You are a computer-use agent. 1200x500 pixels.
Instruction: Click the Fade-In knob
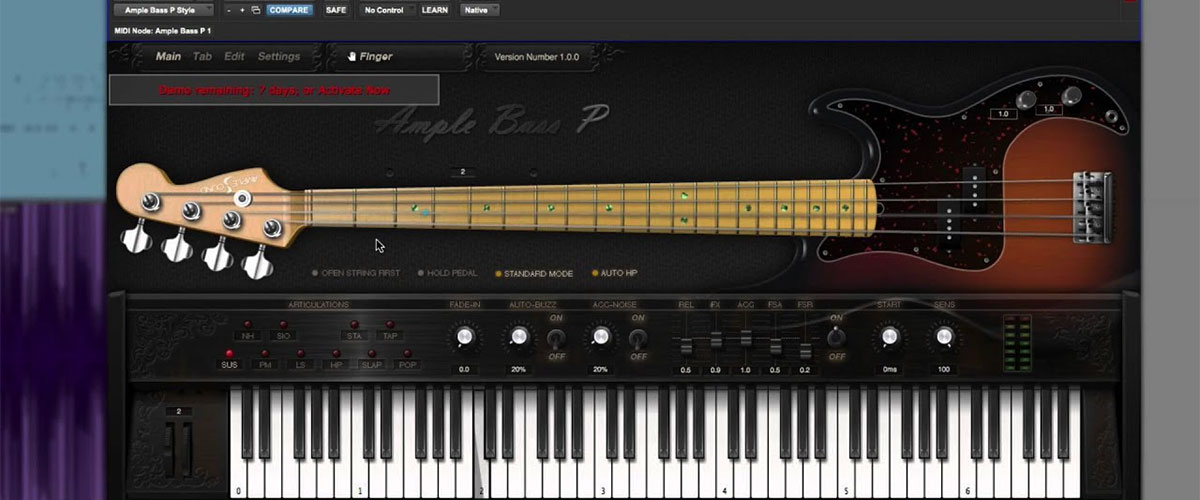[464, 338]
